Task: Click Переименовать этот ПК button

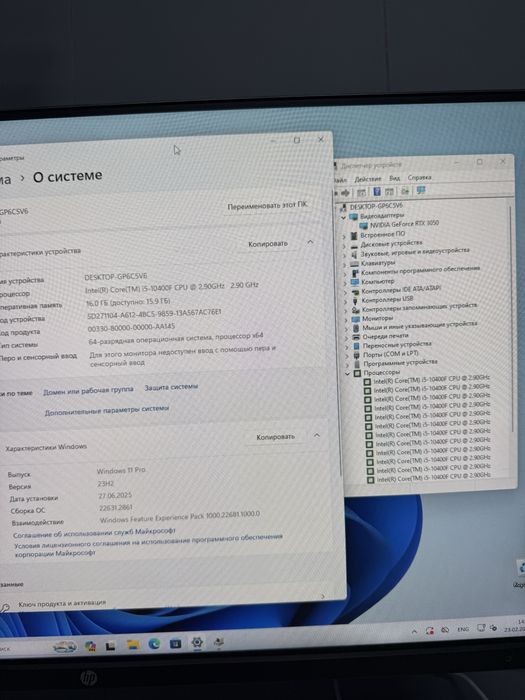Action: coord(267,206)
